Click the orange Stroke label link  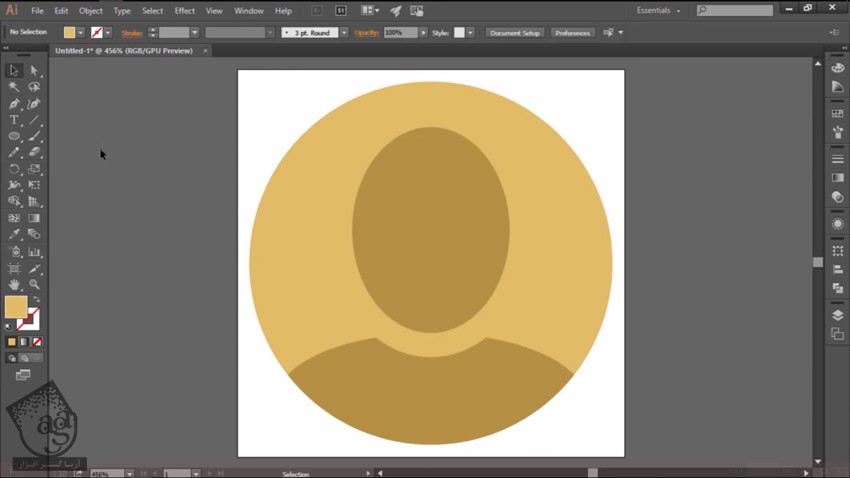[x=132, y=33]
